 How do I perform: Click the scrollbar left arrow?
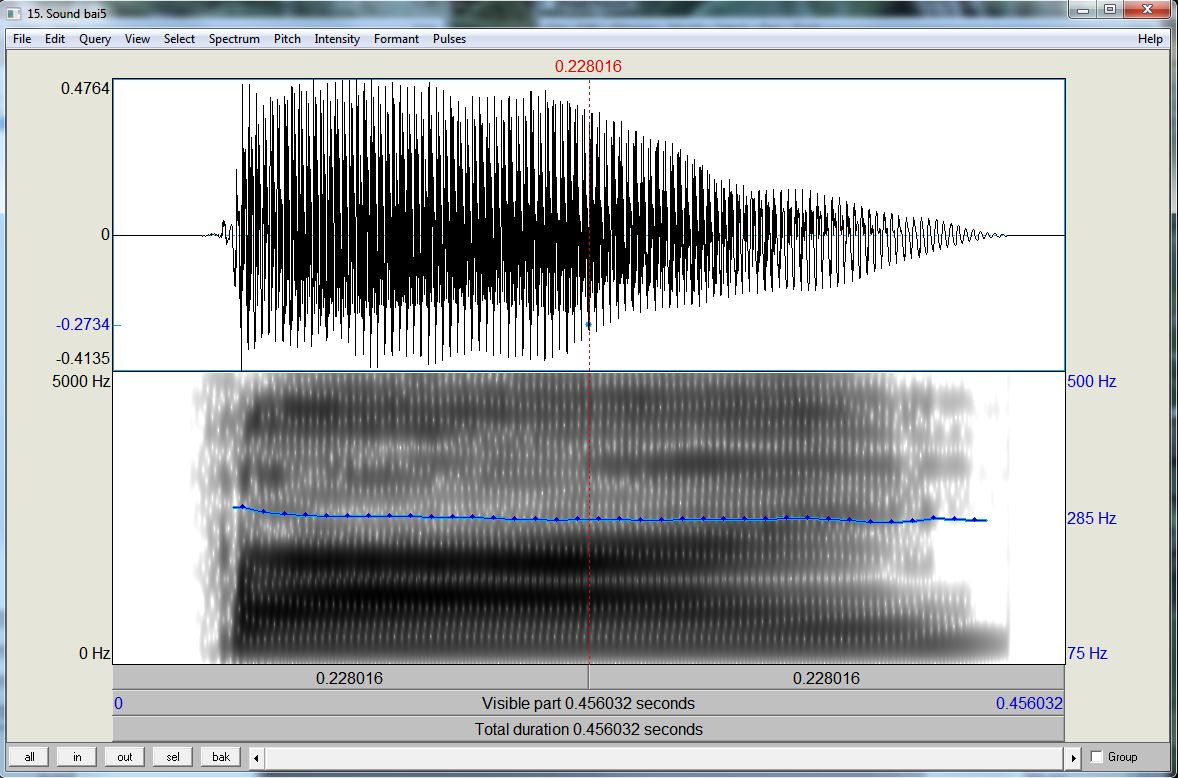(x=256, y=758)
